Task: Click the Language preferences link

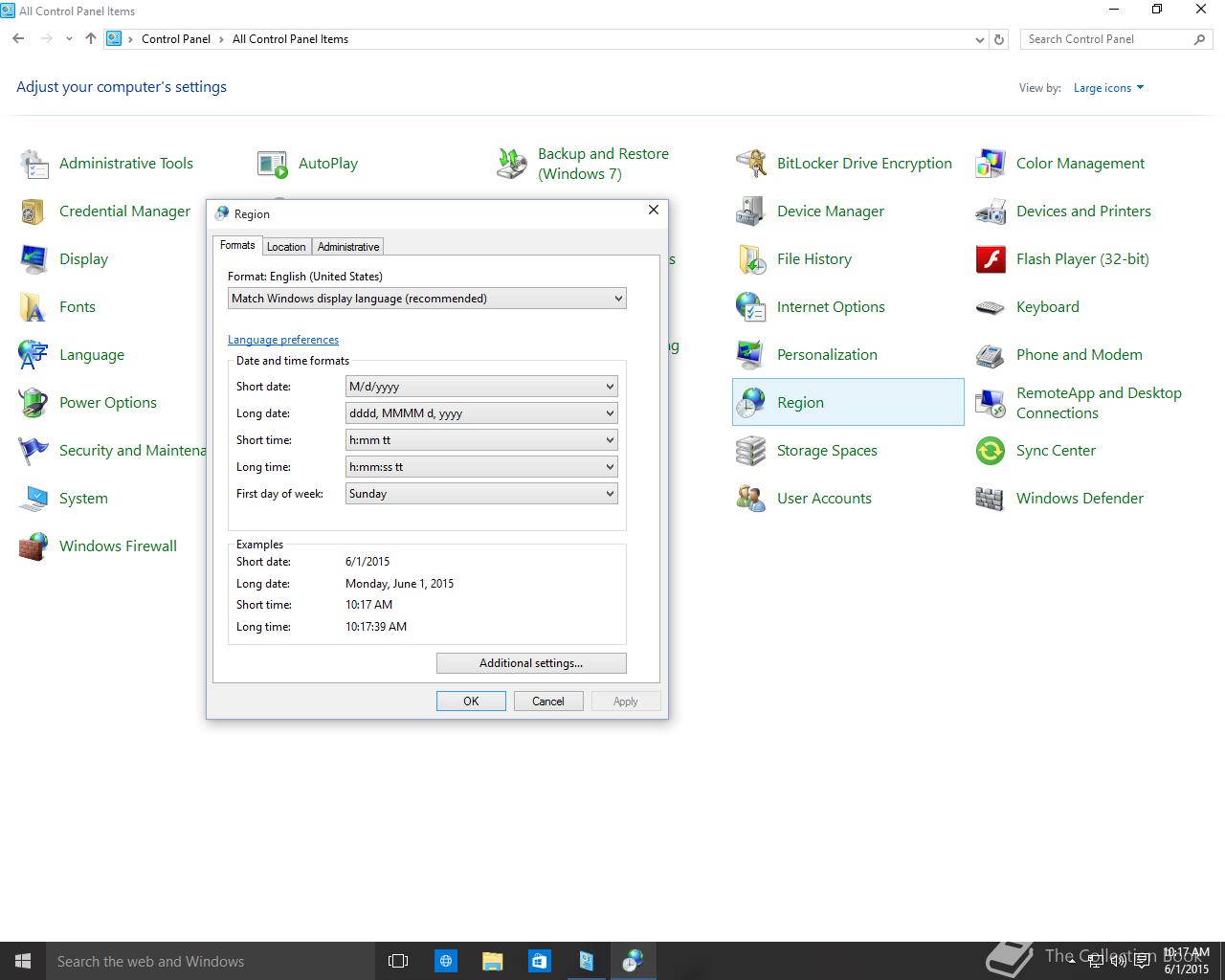Action: tap(283, 340)
